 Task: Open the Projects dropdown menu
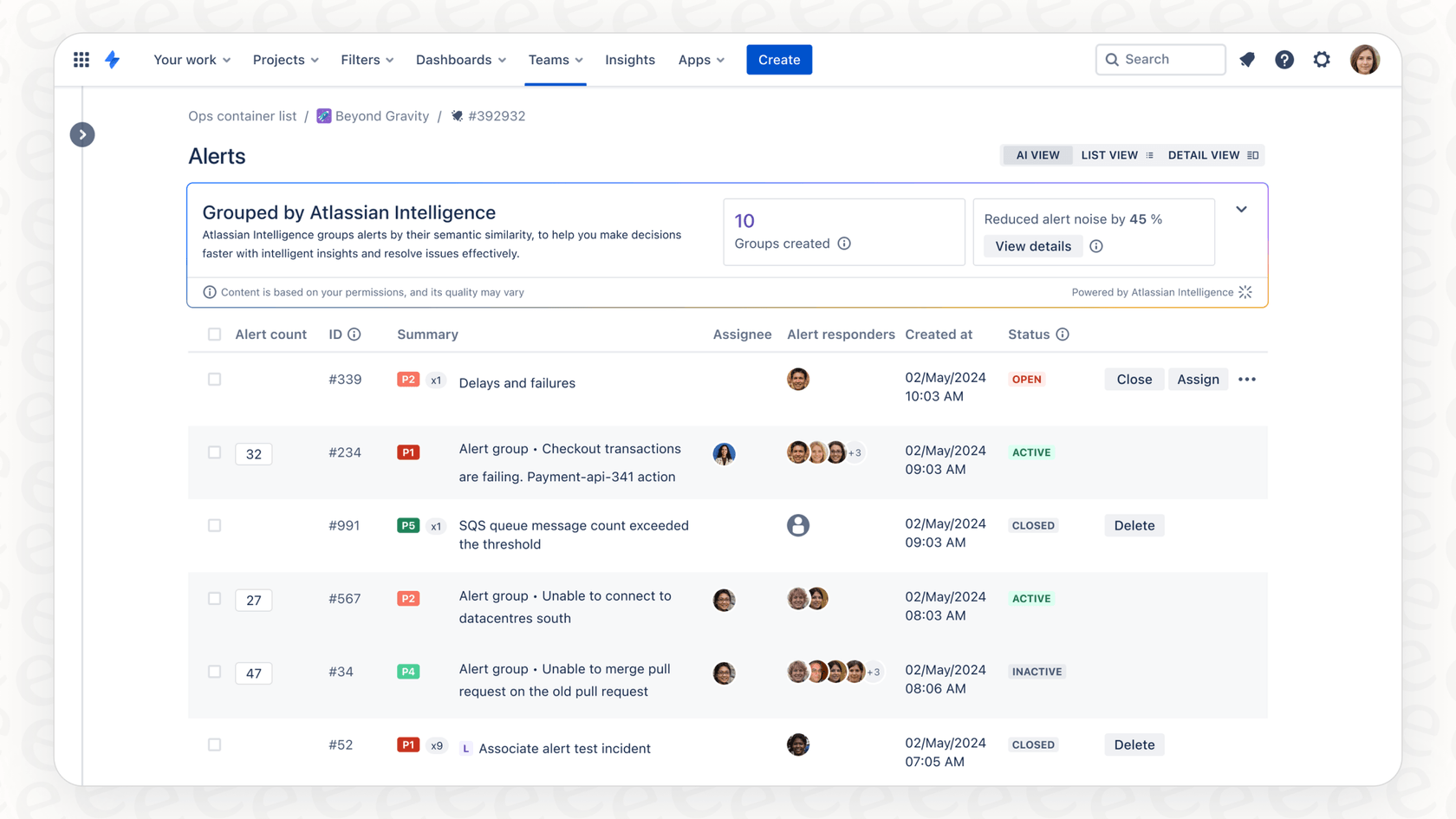285,59
